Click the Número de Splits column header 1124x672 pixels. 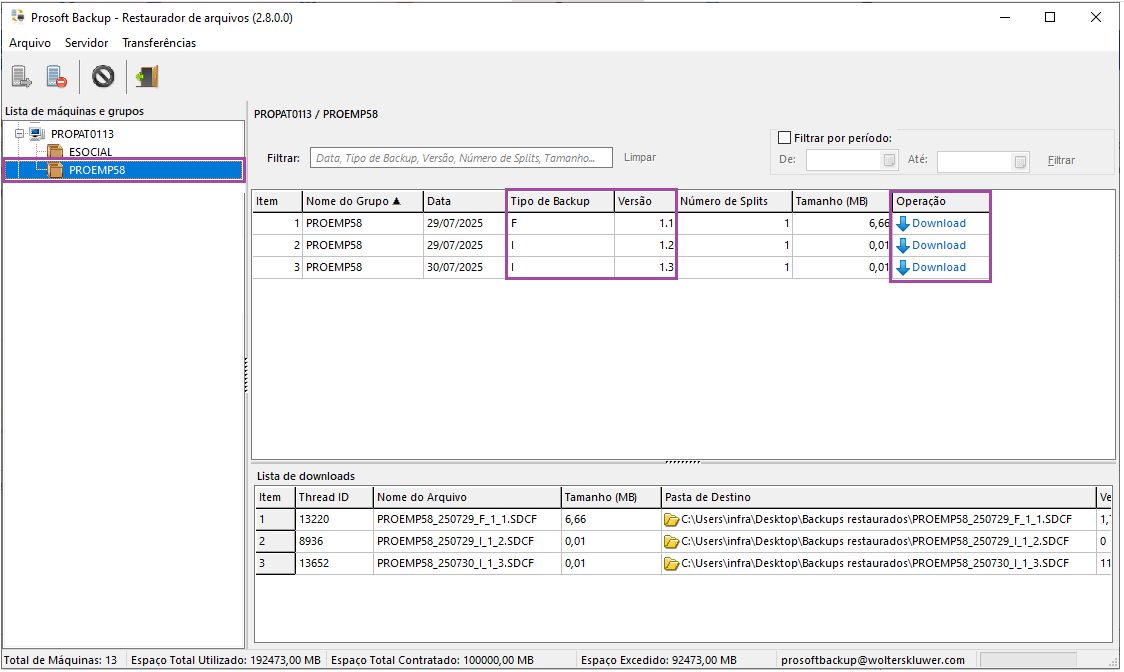point(734,201)
